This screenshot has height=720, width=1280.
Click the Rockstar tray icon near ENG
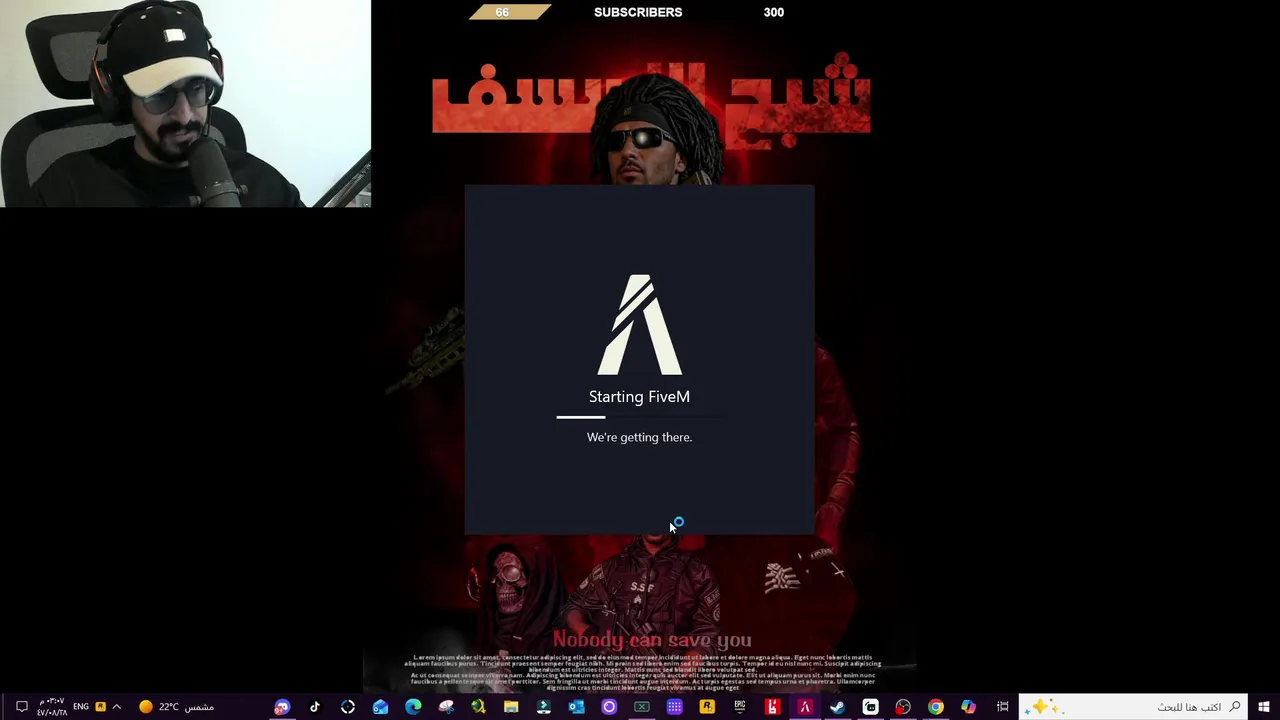[100, 707]
